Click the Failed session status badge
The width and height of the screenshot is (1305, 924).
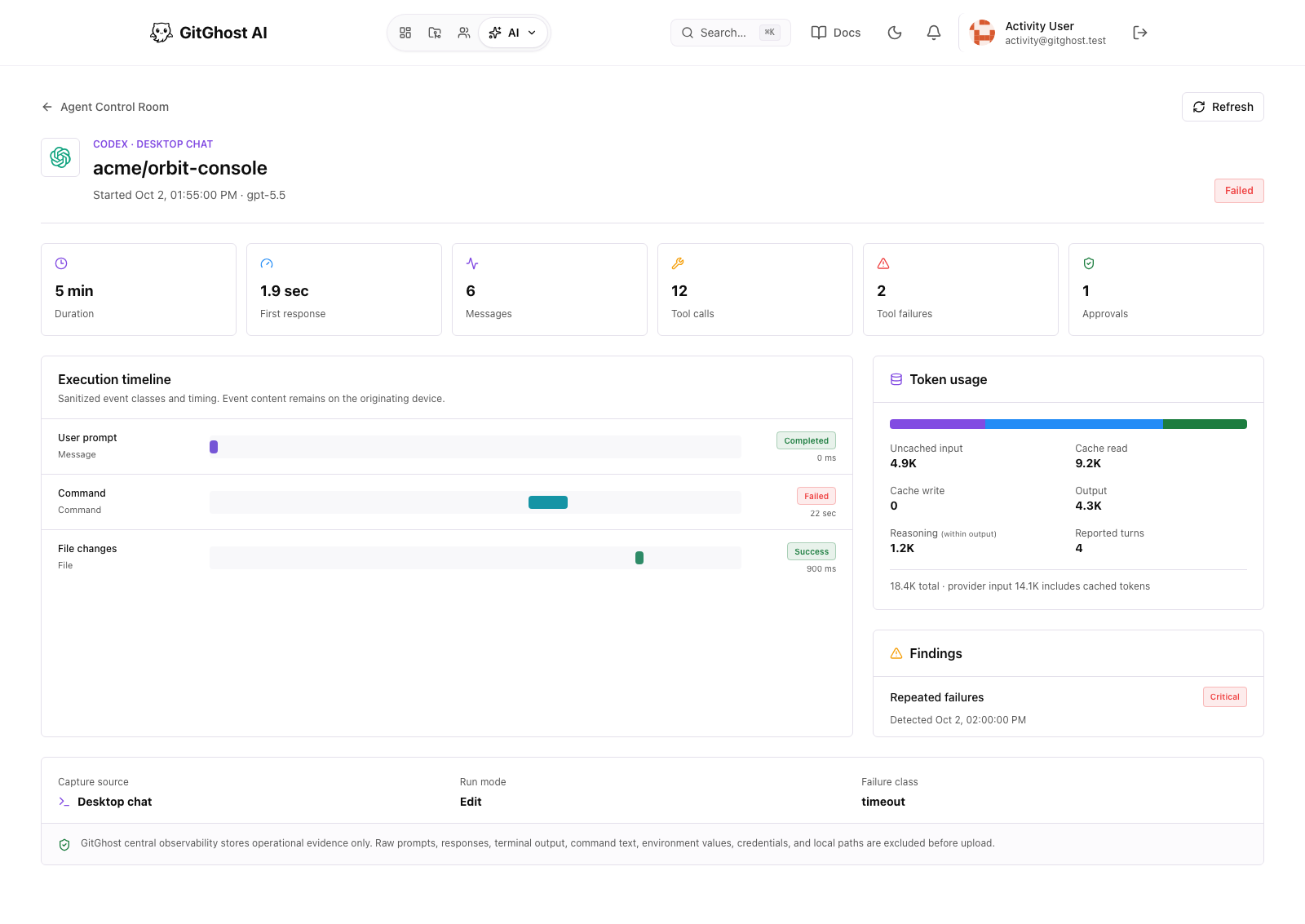pos(1239,191)
